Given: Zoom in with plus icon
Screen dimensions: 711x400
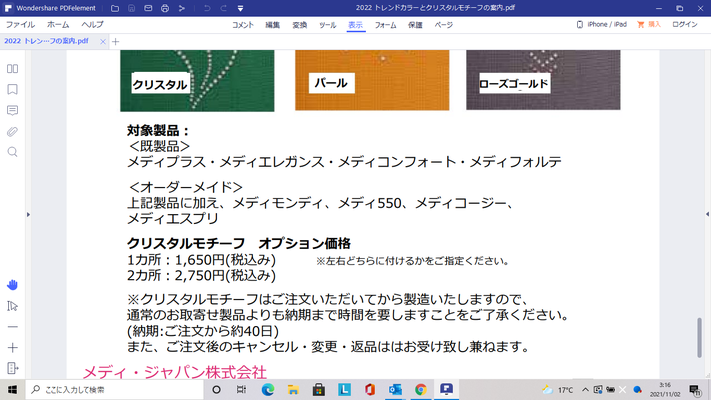Looking at the screenshot, I should click(x=13, y=348).
